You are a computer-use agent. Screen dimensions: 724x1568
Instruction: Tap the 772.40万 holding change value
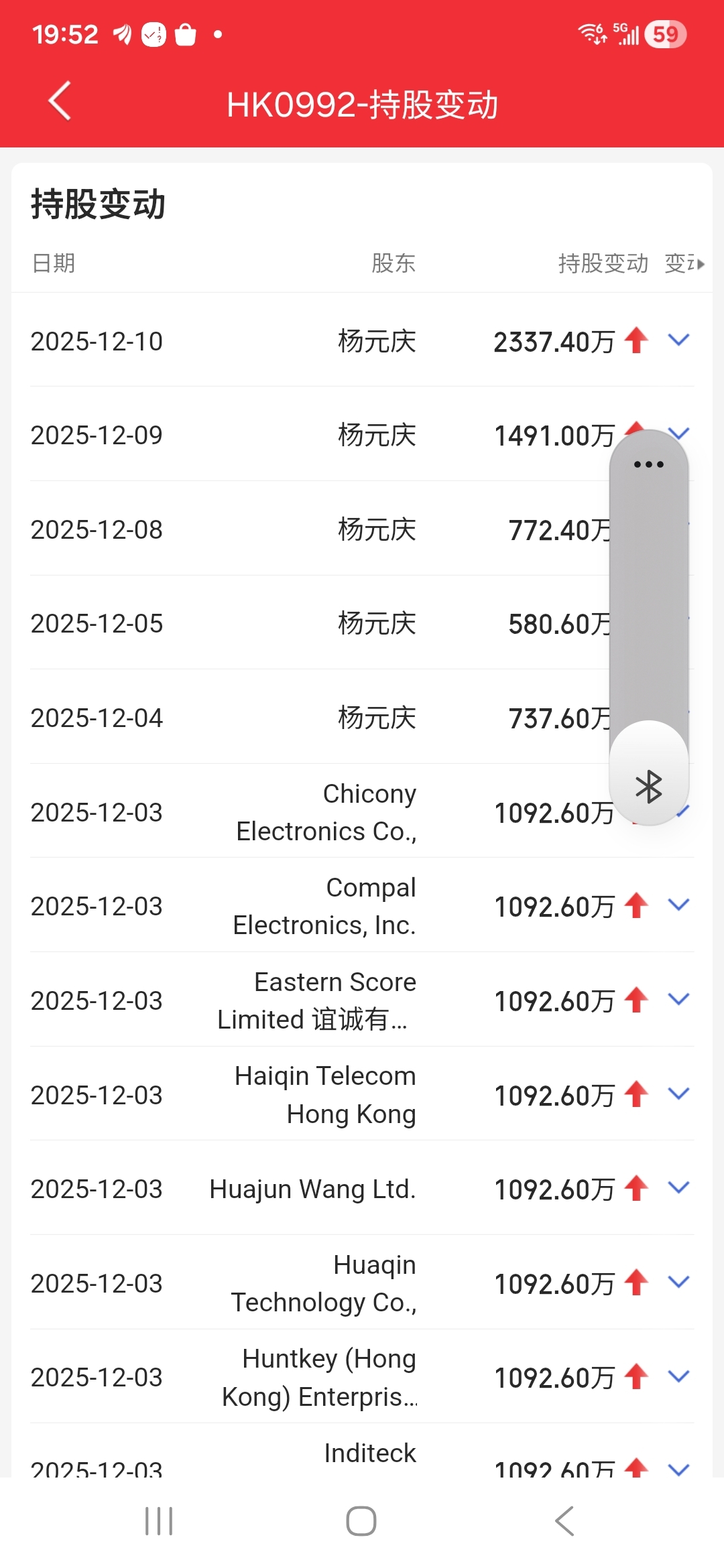click(560, 530)
